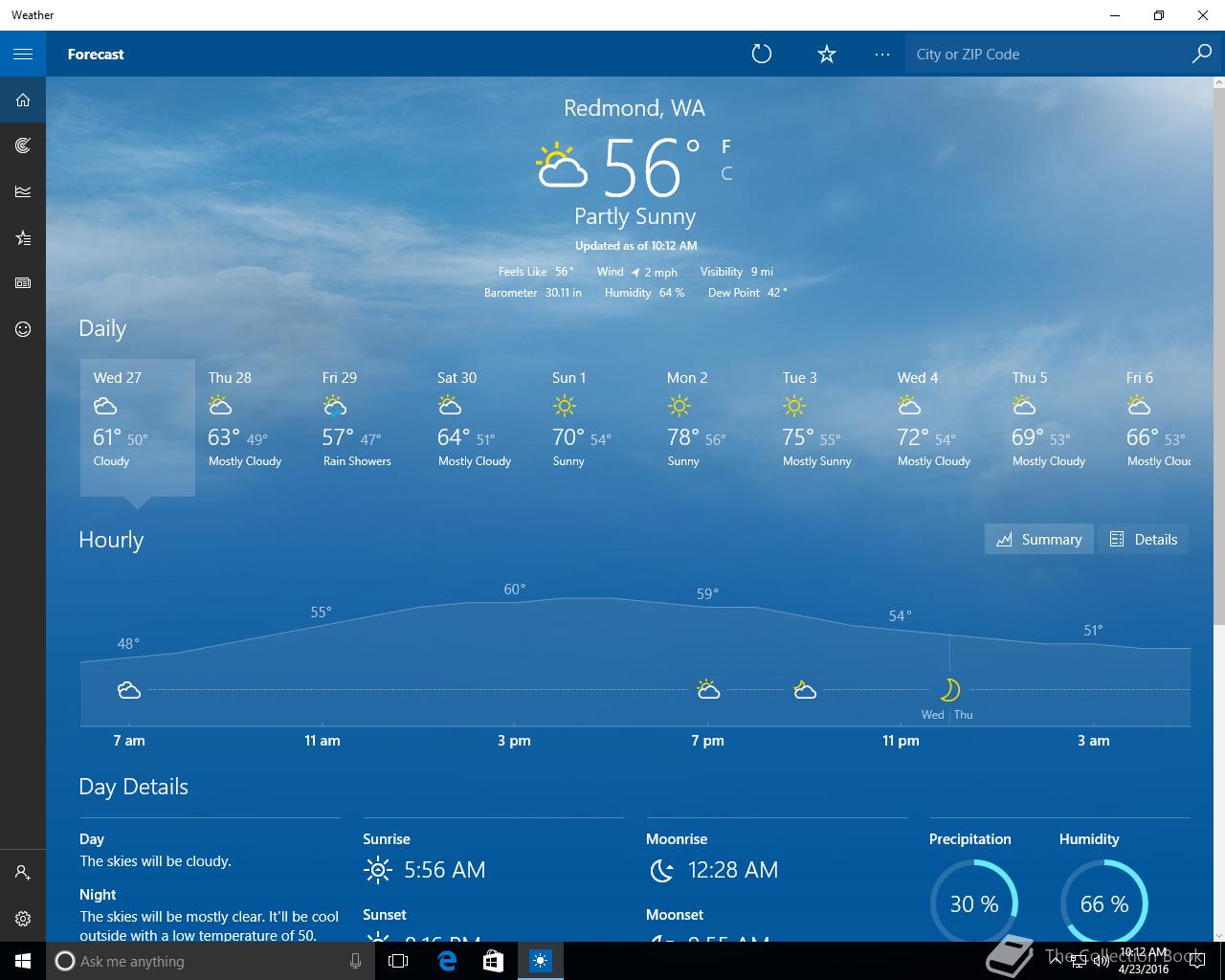The height and width of the screenshot is (980, 1225).
Task: Select the Thu 5 daily forecast
Action: 1057,427
